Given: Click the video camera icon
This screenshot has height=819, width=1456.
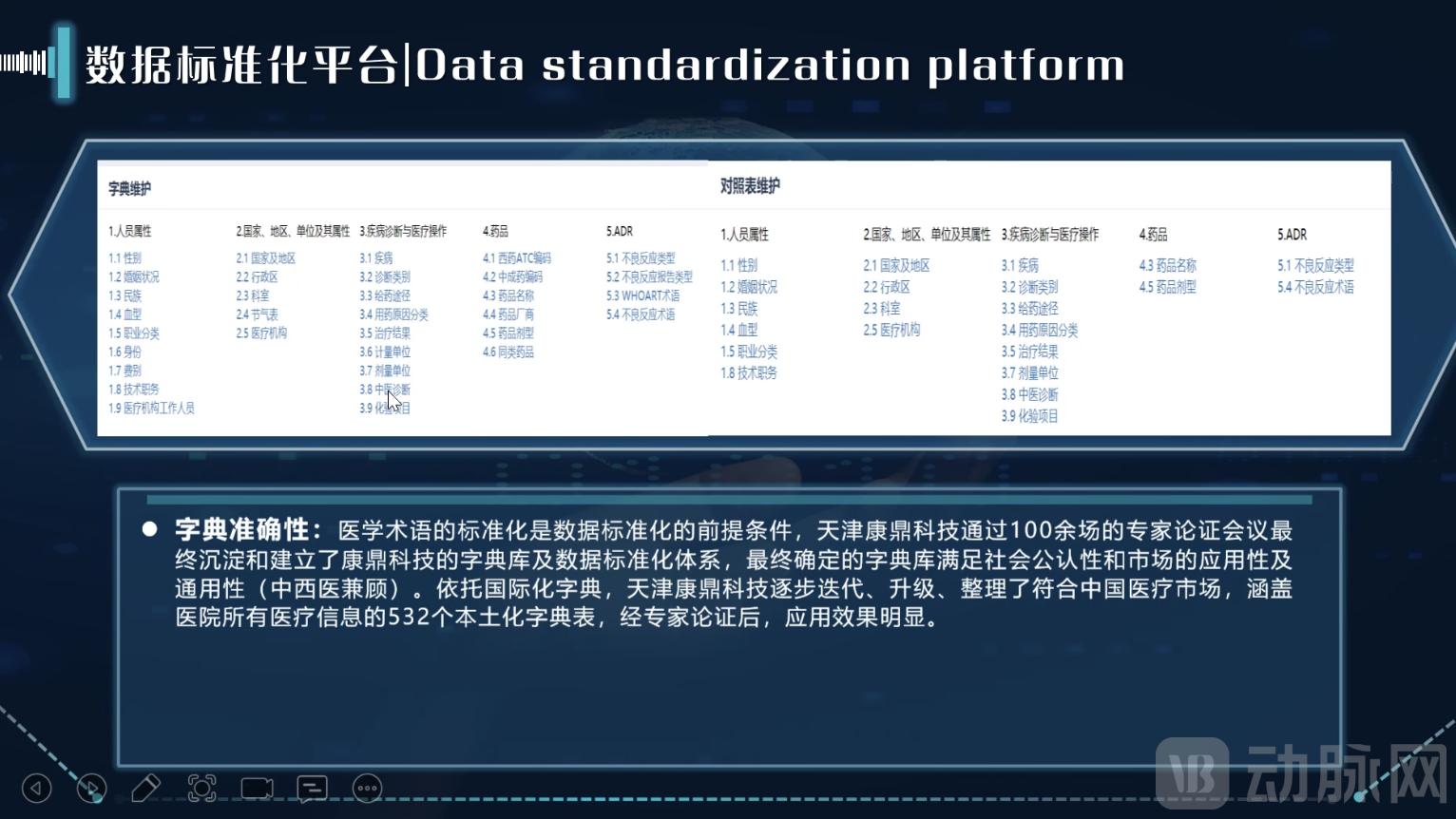Looking at the screenshot, I should tap(257, 789).
